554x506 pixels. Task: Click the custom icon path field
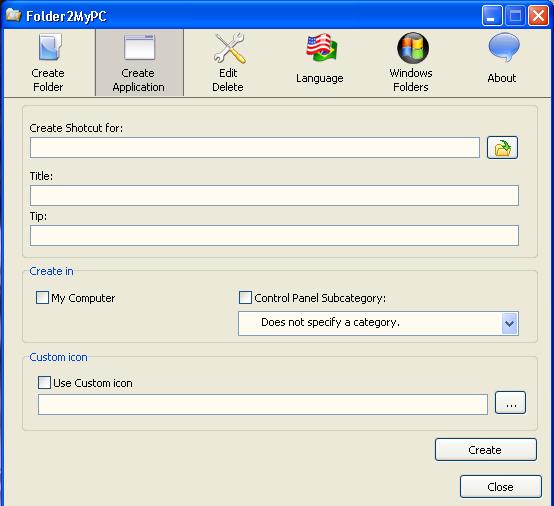(x=263, y=405)
